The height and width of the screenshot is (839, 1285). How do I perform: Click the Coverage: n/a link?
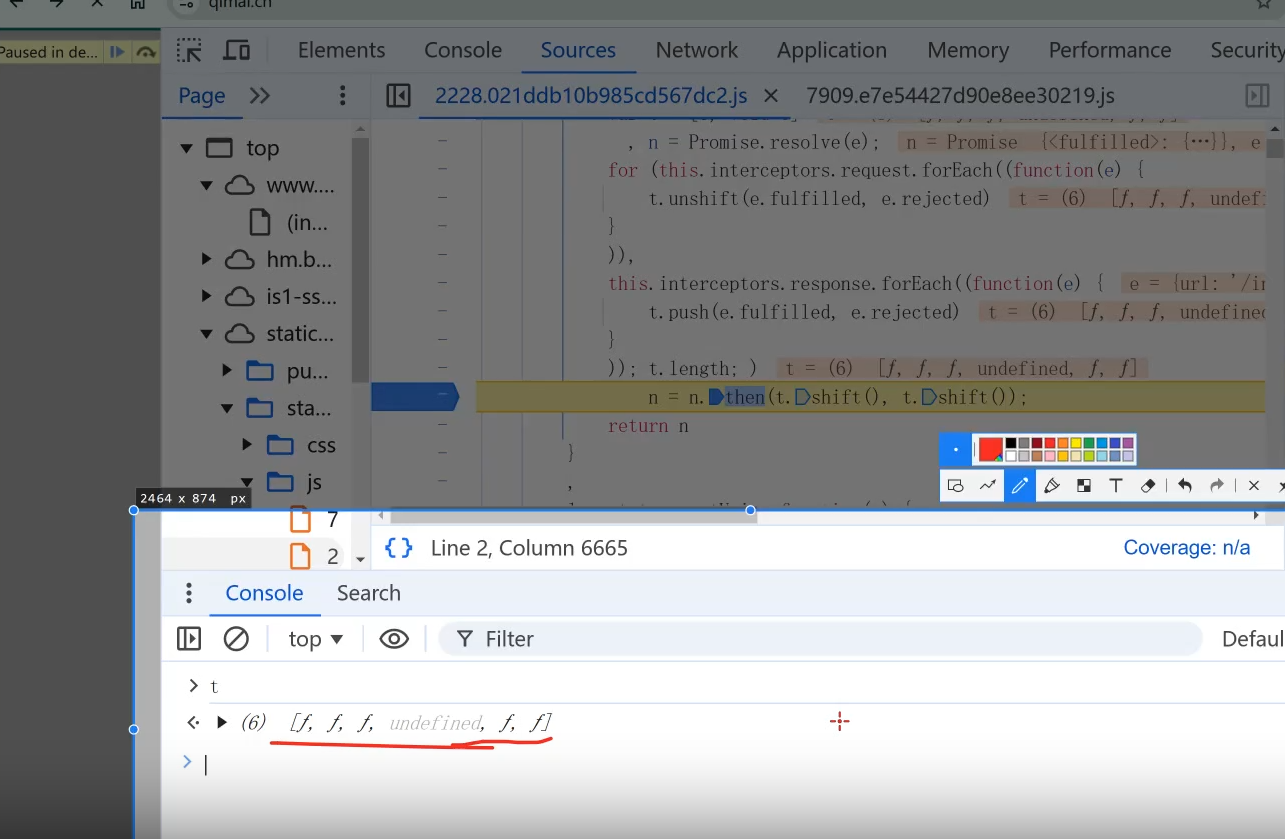1187,548
